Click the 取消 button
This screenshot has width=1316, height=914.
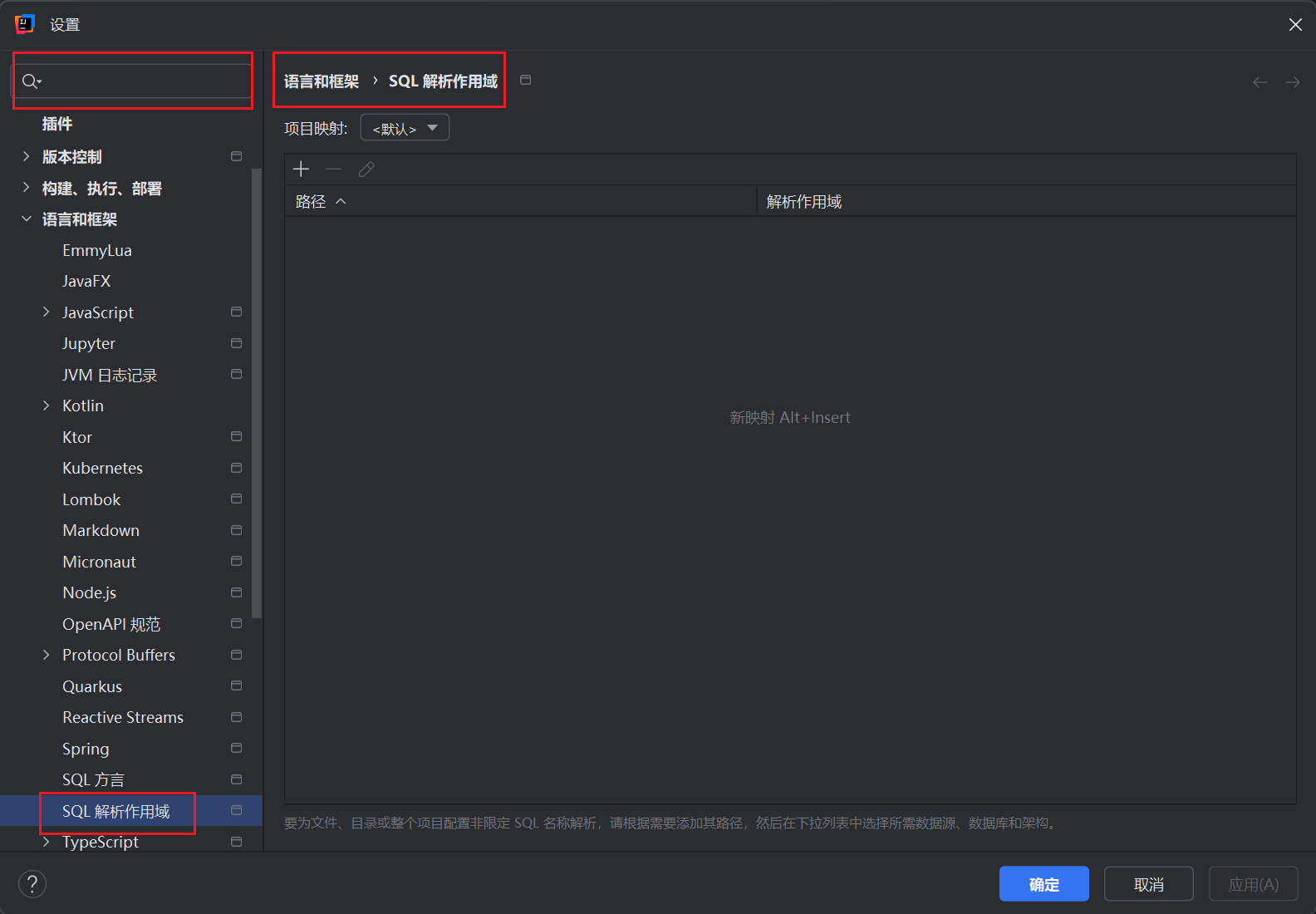coord(1149,884)
